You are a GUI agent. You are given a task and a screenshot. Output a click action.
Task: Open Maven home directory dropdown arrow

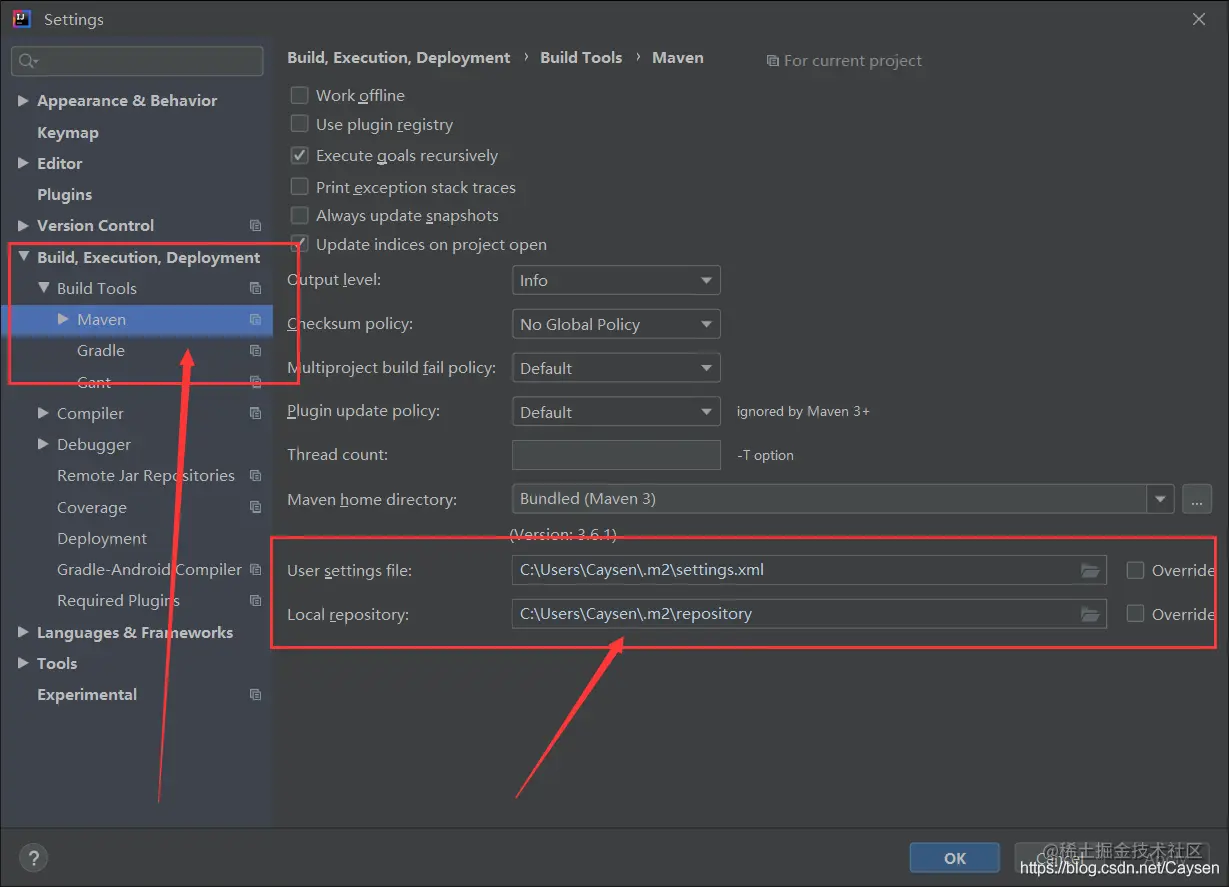click(x=1160, y=499)
